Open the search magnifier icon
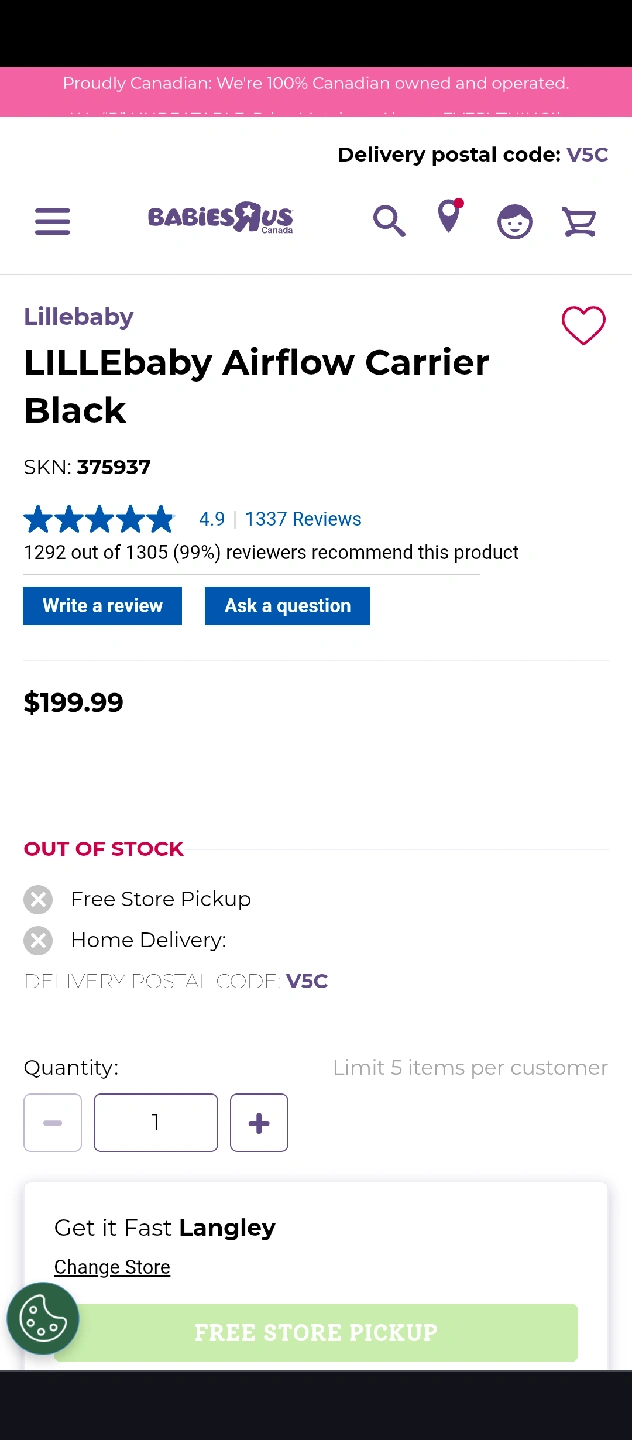 coord(389,221)
